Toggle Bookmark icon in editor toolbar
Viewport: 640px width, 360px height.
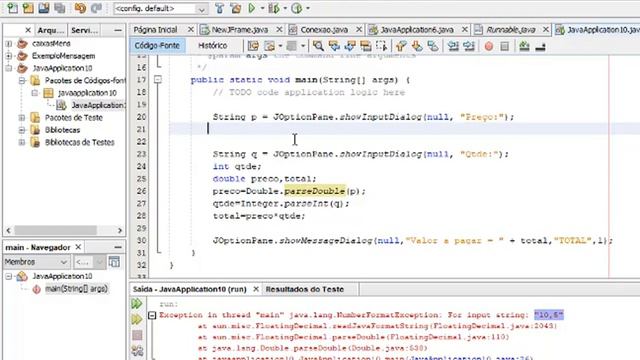[x=433, y=46]
